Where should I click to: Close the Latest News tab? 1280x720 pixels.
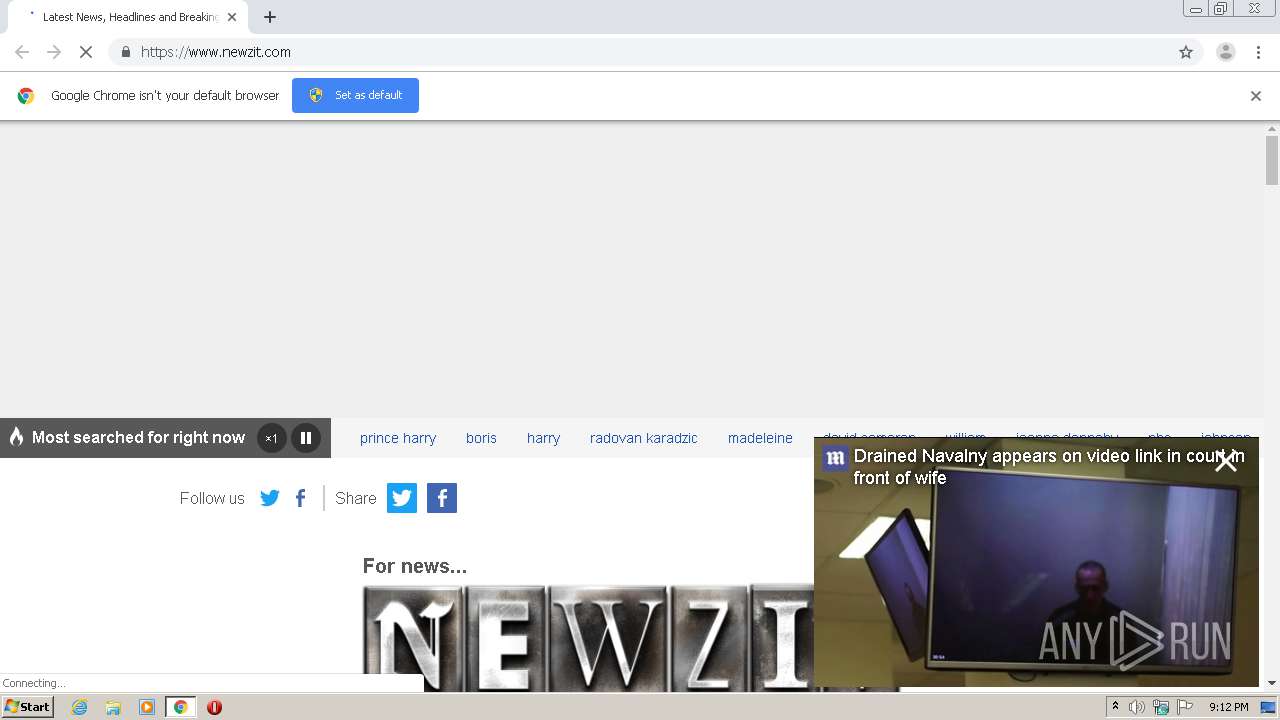[x=232, y=17]
